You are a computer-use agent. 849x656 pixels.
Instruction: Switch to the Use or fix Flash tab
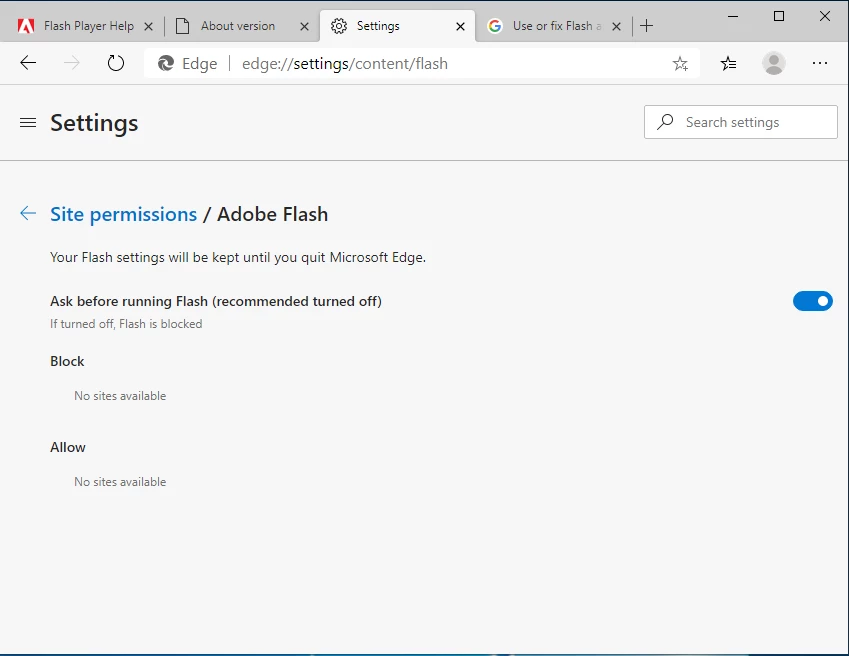[x=552, y=26]
